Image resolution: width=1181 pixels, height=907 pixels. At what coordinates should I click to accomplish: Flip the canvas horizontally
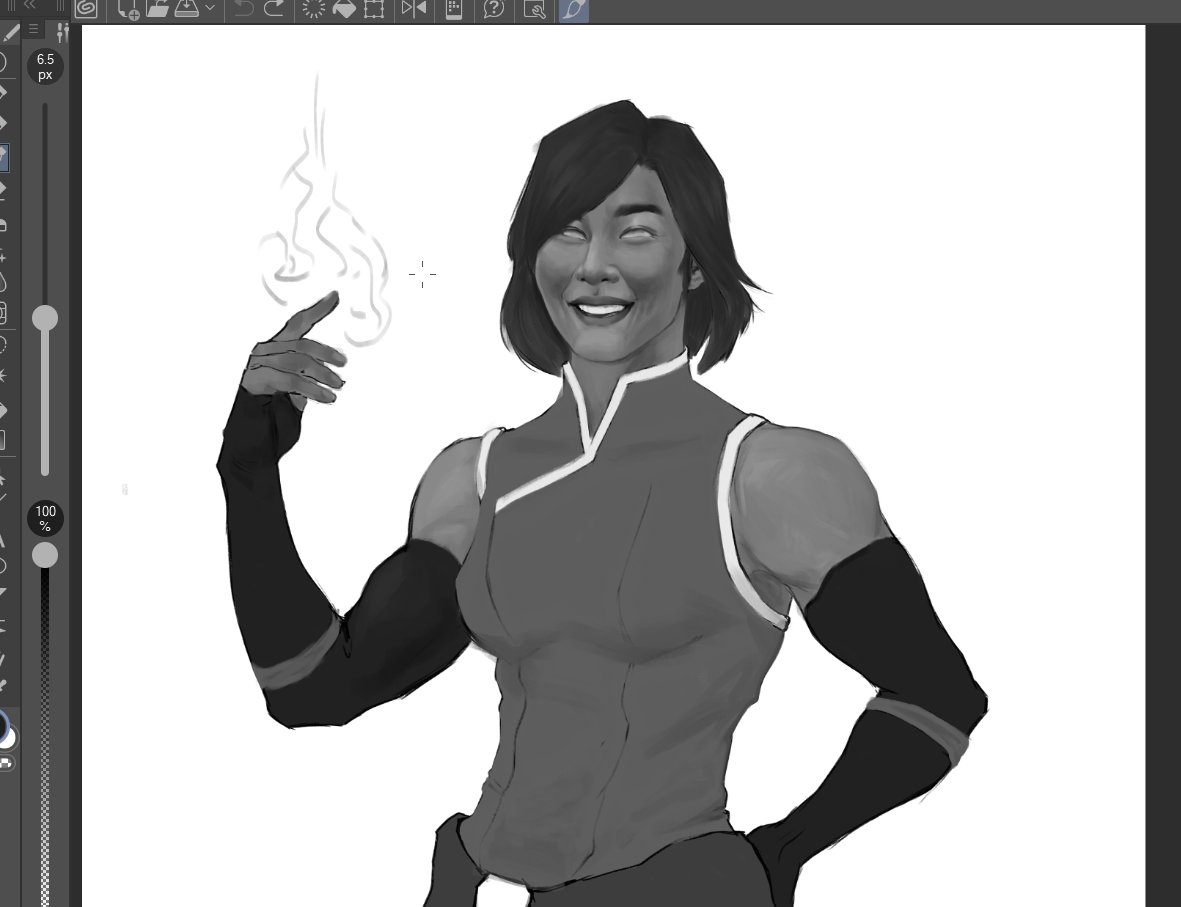[414, 9]
